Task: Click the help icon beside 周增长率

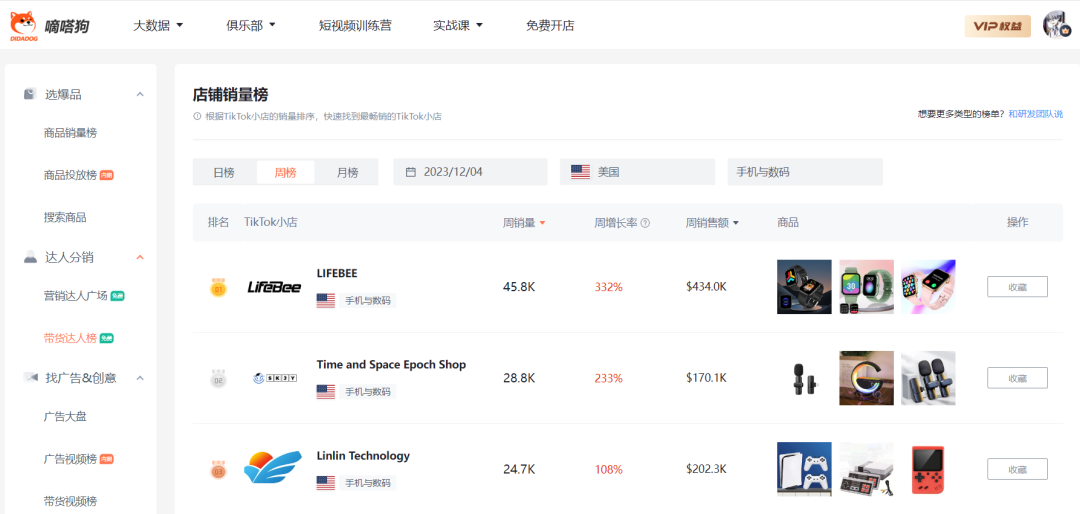Action: point(645,223)
